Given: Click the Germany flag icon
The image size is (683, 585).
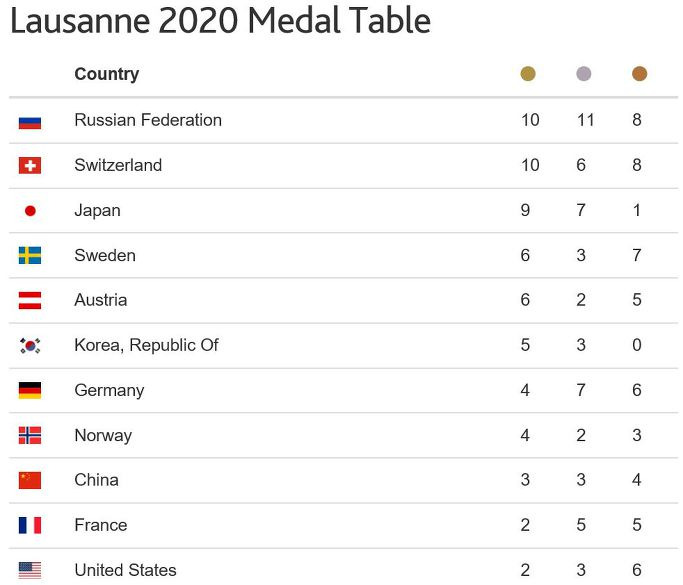Looking at the screenshot, I should [30, 390].
